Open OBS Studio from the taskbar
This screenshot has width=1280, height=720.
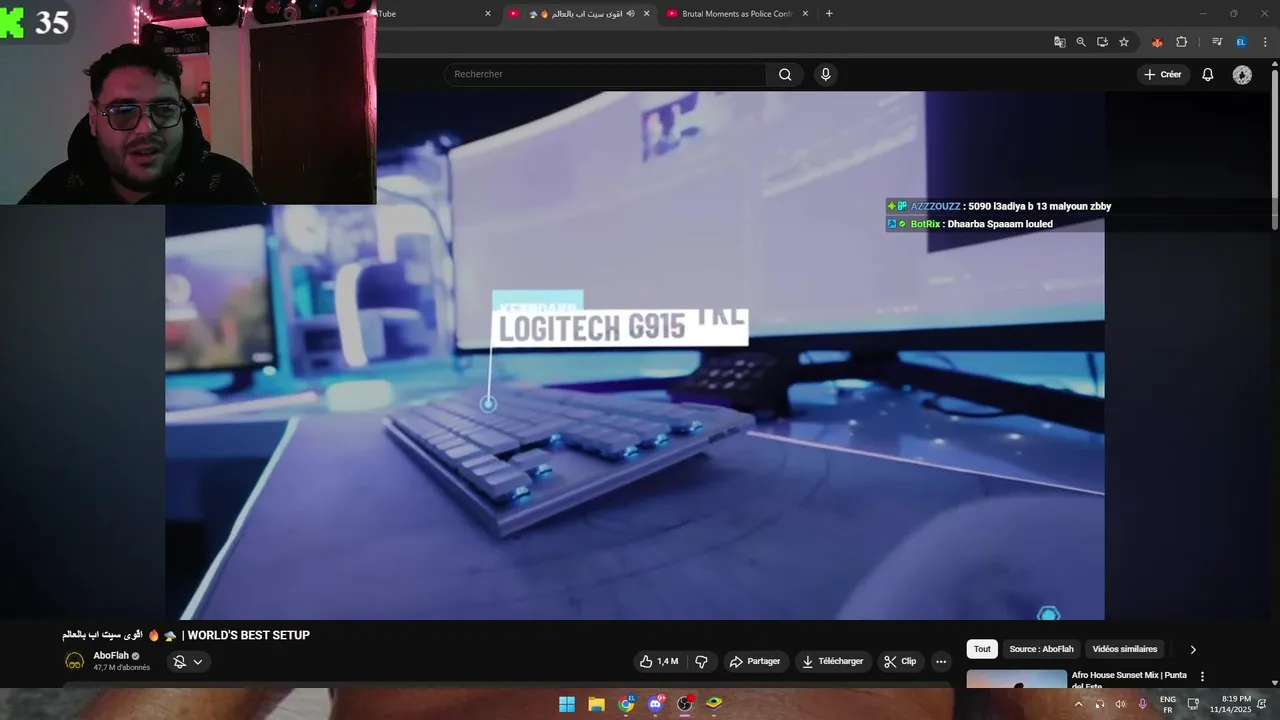click(x=685, y=704)
